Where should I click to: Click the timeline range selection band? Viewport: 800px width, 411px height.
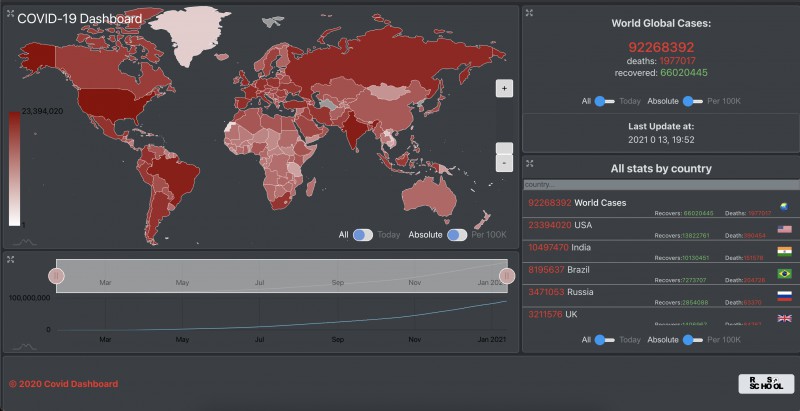(282, 276)
